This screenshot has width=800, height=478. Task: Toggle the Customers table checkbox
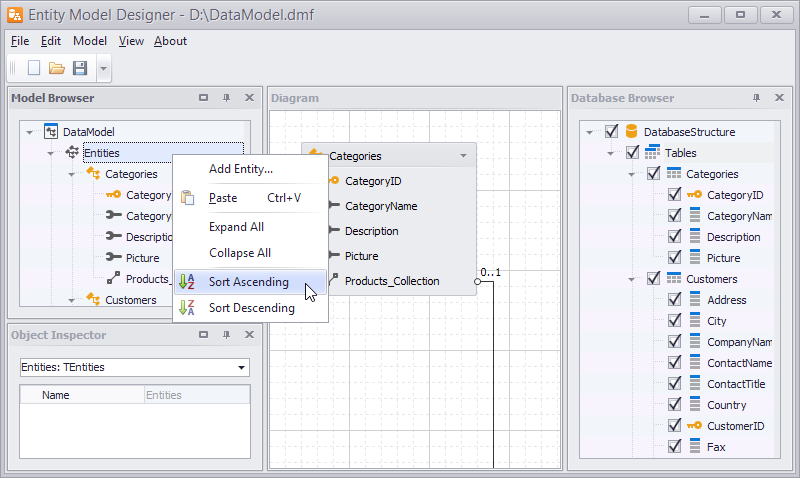[653, 279]
